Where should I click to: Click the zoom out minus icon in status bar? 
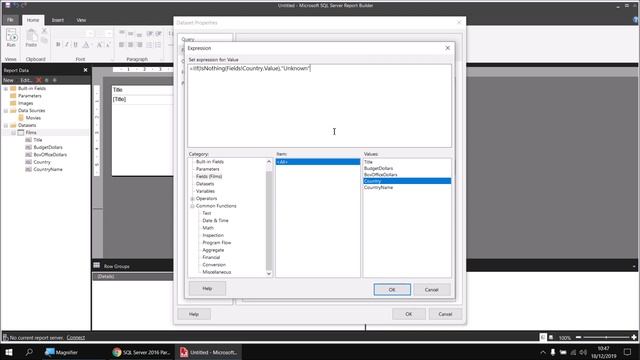click(578, 338)
